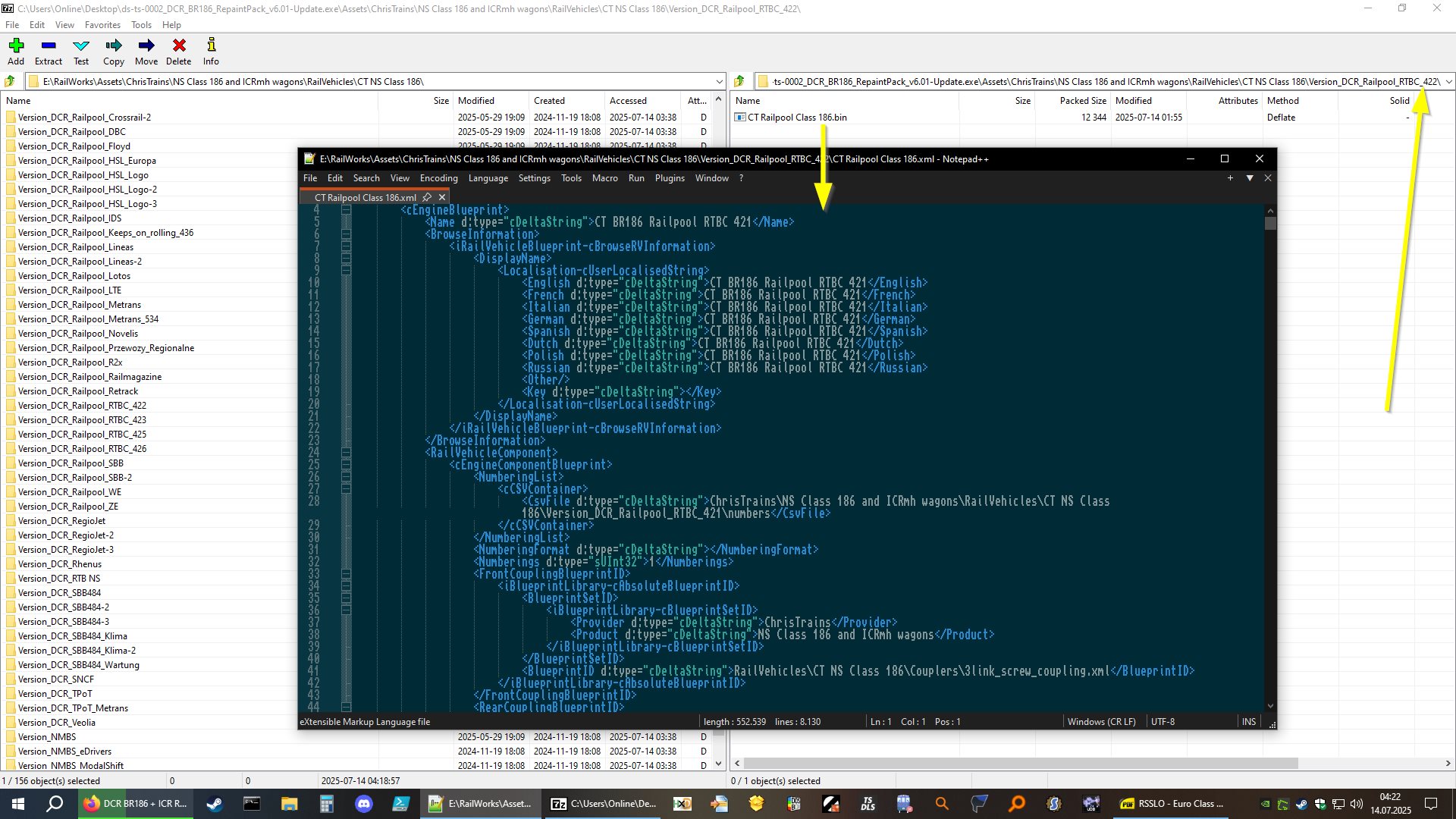Click the Notepad++ vertical scrollbar thumb

pos(1270,223)
